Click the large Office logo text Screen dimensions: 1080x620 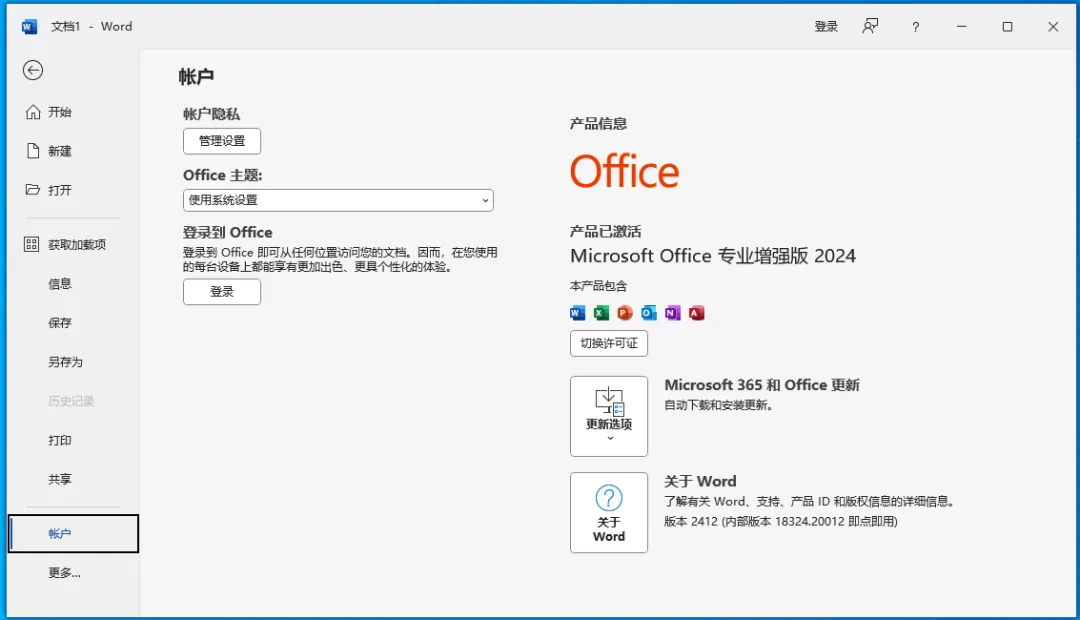point(624,172)
